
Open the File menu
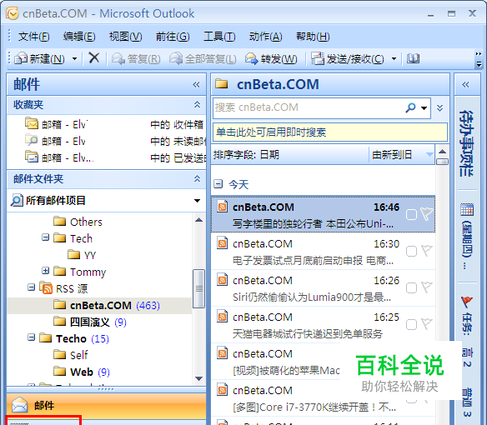33,36
